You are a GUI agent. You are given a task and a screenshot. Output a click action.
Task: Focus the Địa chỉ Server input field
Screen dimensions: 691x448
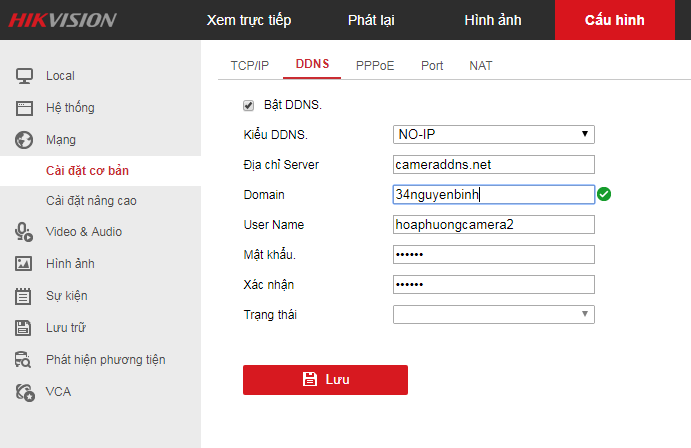(x=494, y=164)
